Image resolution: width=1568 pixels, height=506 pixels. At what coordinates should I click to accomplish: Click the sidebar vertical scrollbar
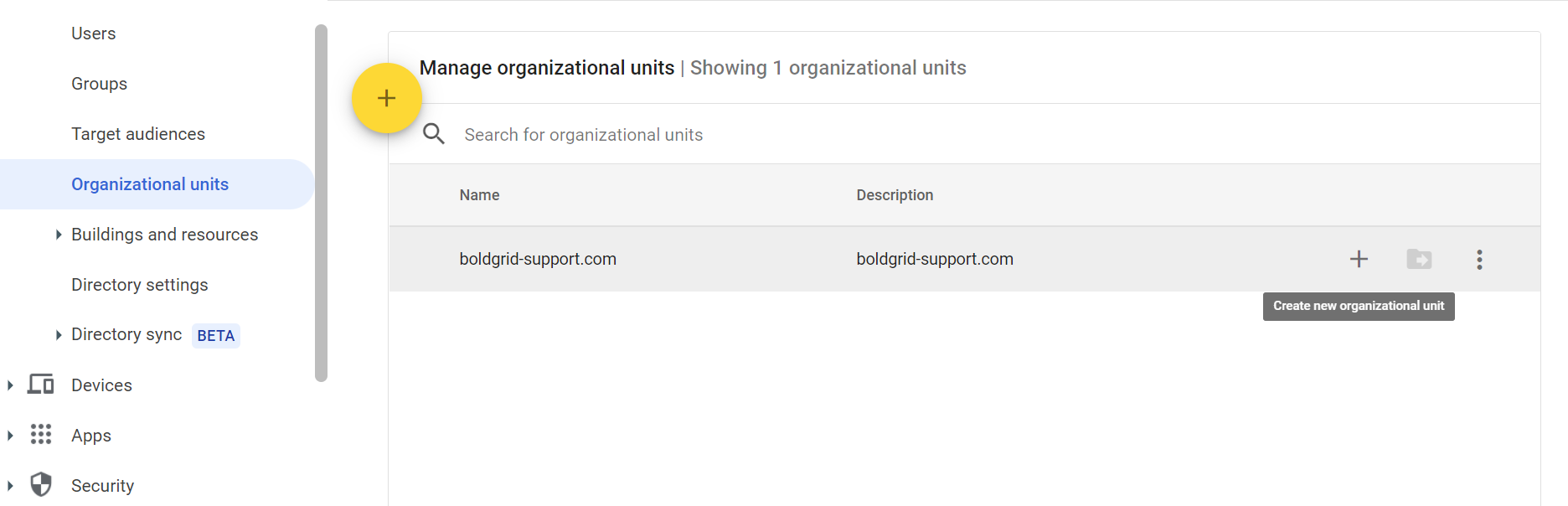click(321, 203)
